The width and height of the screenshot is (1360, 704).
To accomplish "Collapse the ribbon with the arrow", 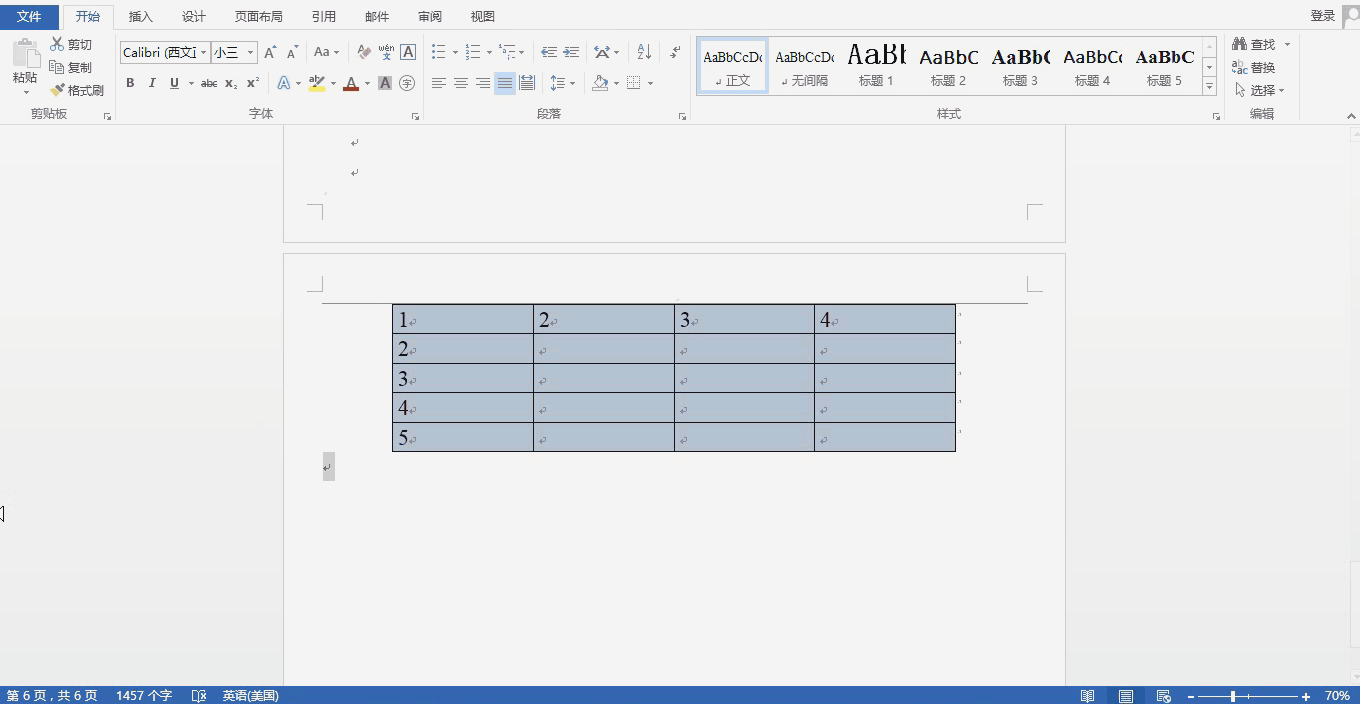I will pos(1350,117).
